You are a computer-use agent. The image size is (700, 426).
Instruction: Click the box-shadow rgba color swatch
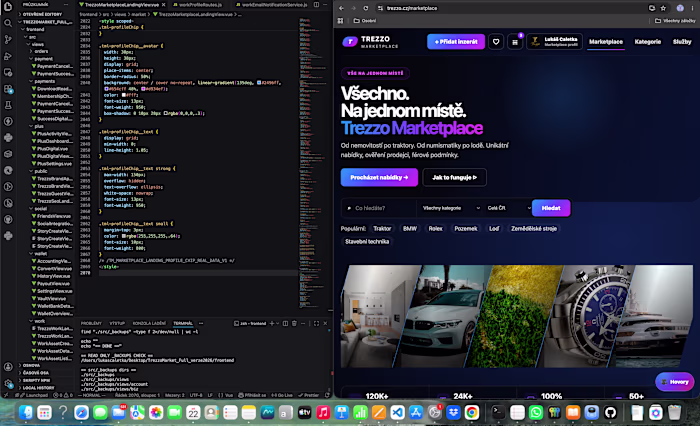coord(166,113)
